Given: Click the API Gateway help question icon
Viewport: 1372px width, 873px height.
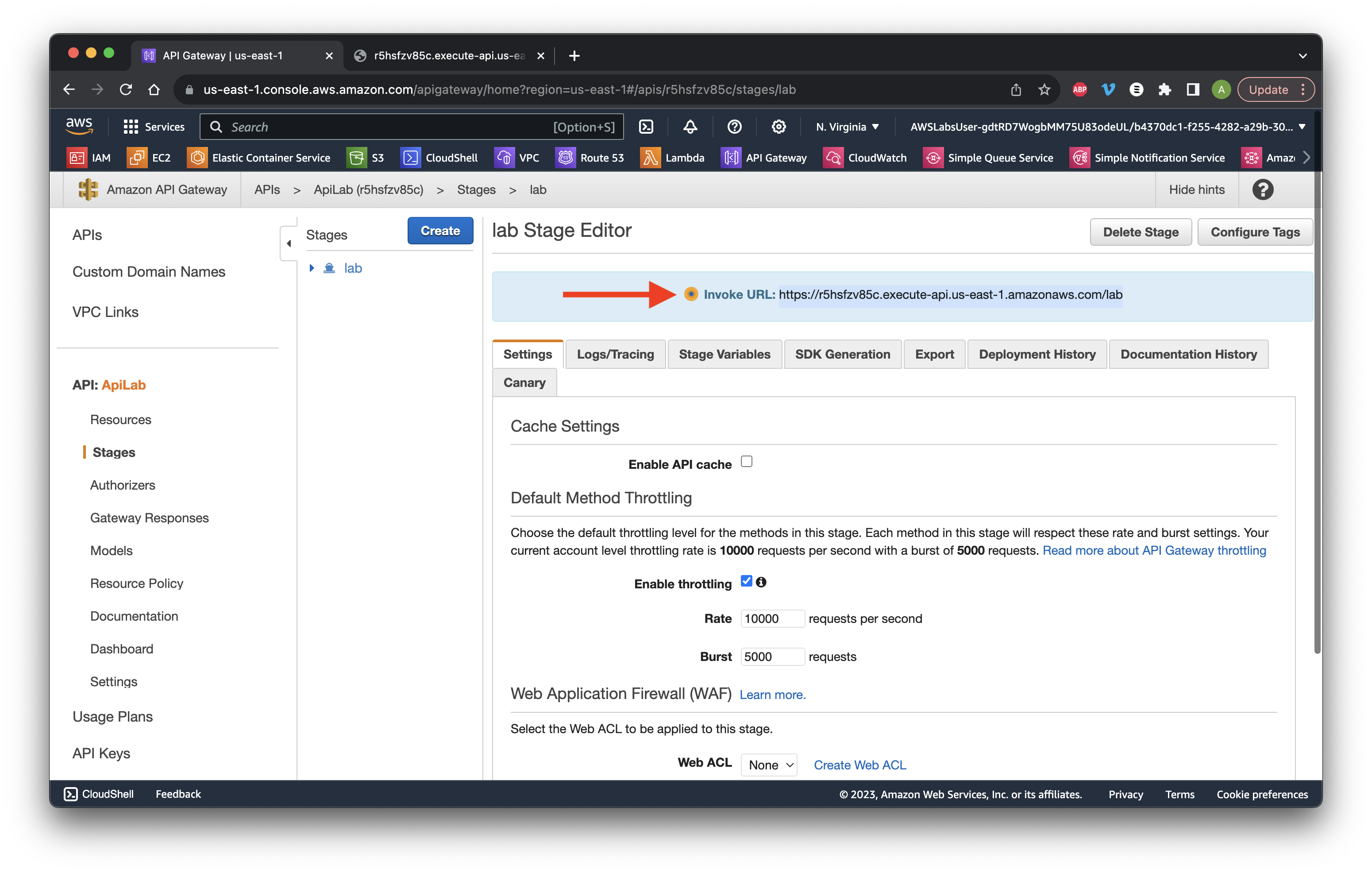Looking at the screenshot, I should 1263,190.
